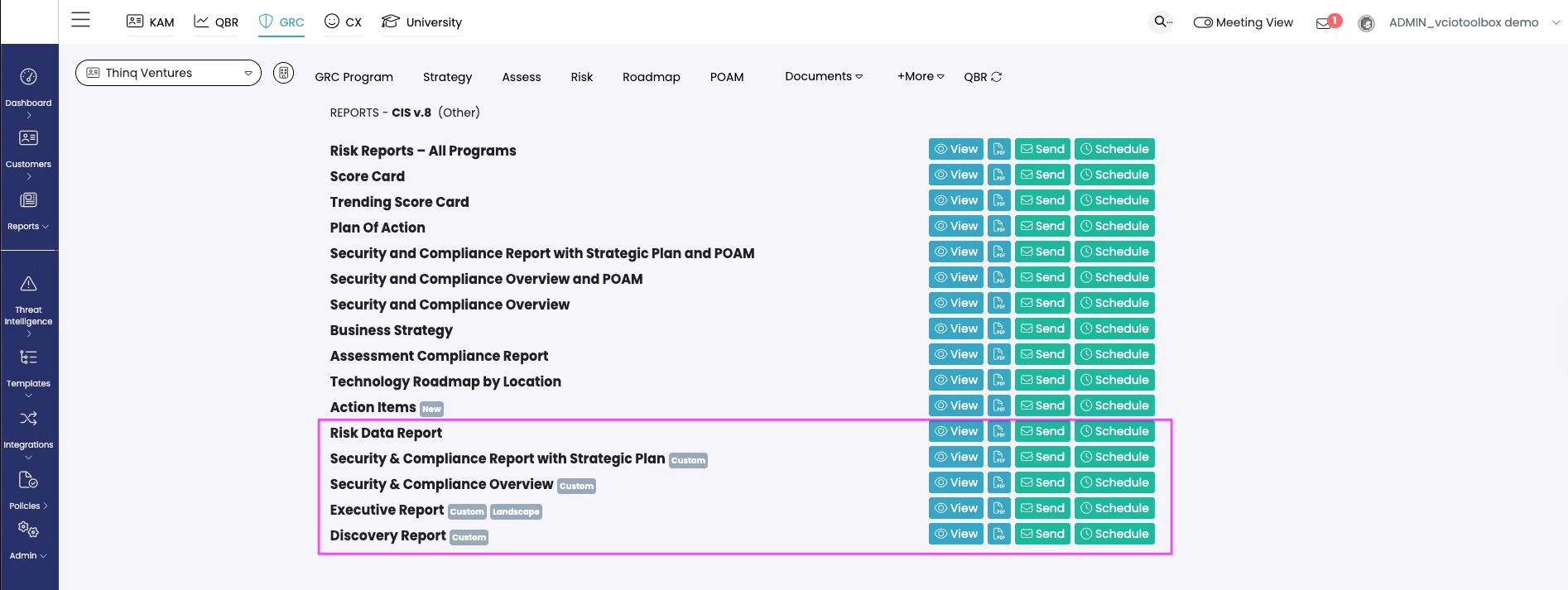Screen dimensions: 1568x590
Task: Download PDF for Score Card
Action: pyautogui.click(x=999, y=175)
